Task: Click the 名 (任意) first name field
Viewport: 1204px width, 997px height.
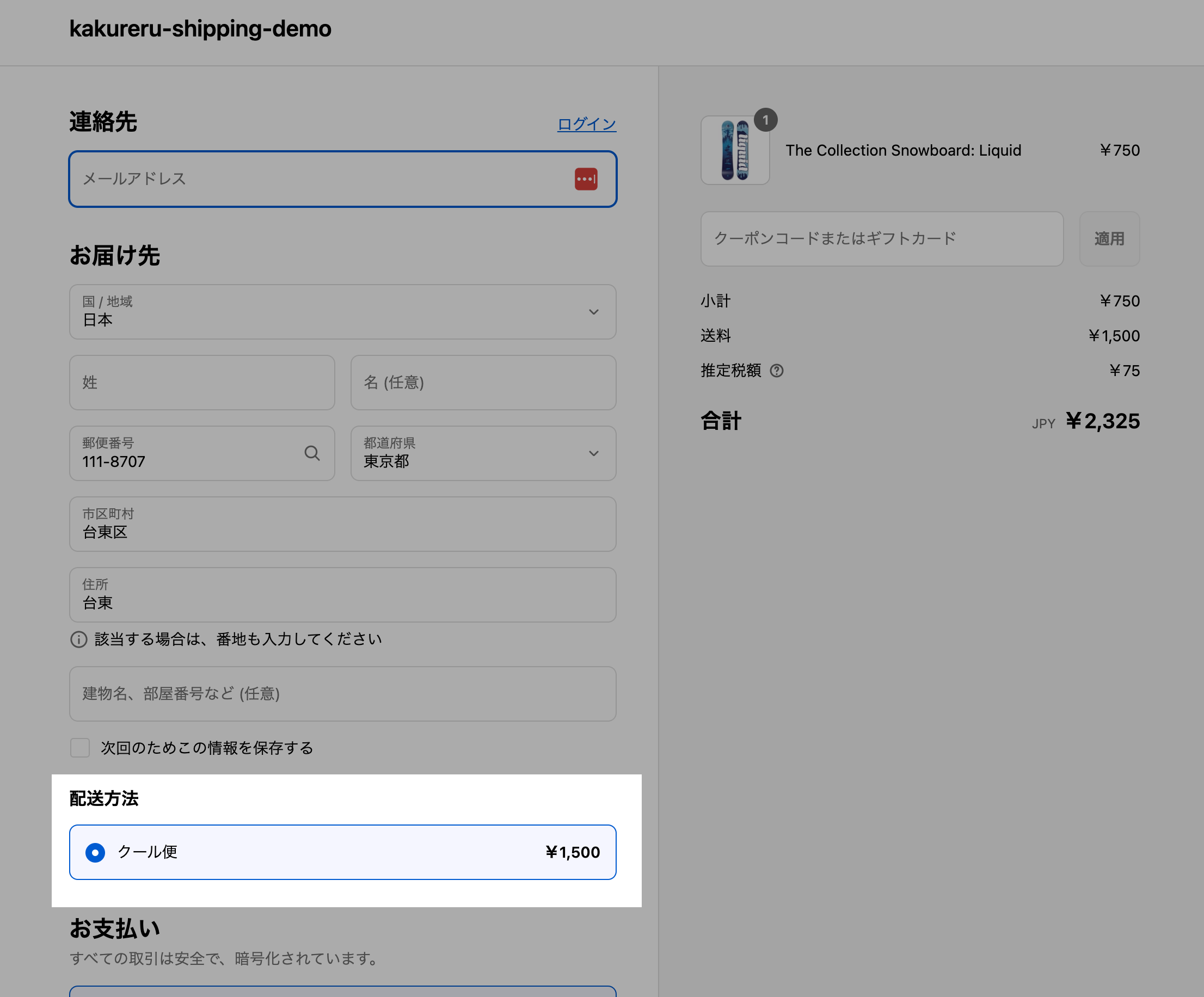Action: pyautogui.click(x=483, y=383)
